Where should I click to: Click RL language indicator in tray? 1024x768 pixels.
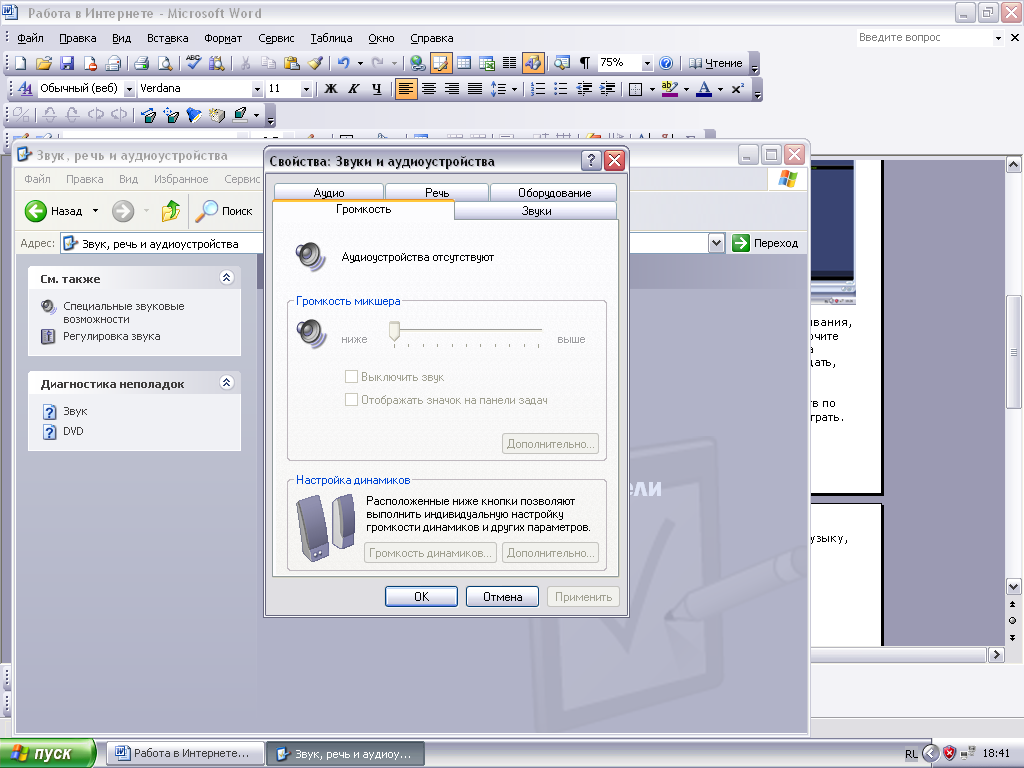[x=911, y=754]
